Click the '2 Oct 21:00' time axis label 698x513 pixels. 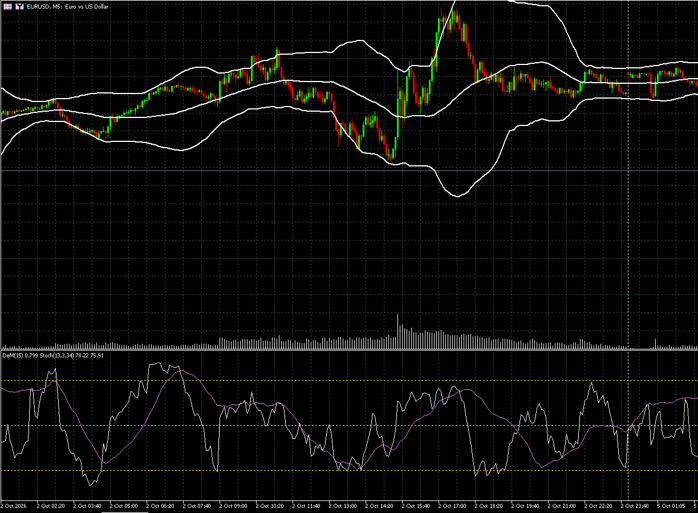coord(563,506)
